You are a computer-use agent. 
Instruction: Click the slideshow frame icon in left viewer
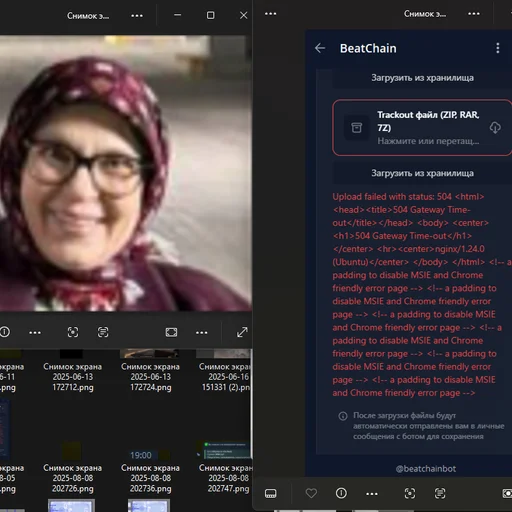(x=171, y=332)
